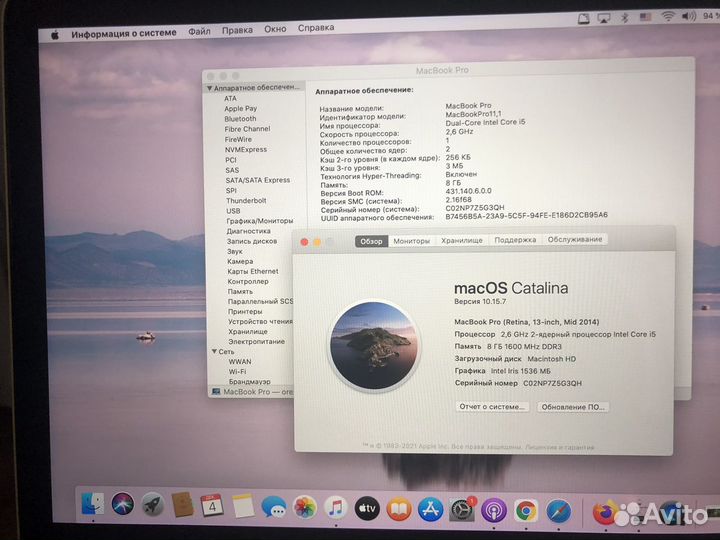Open System Preferences gear icon
720x540 pixels.
coord(462,510)
